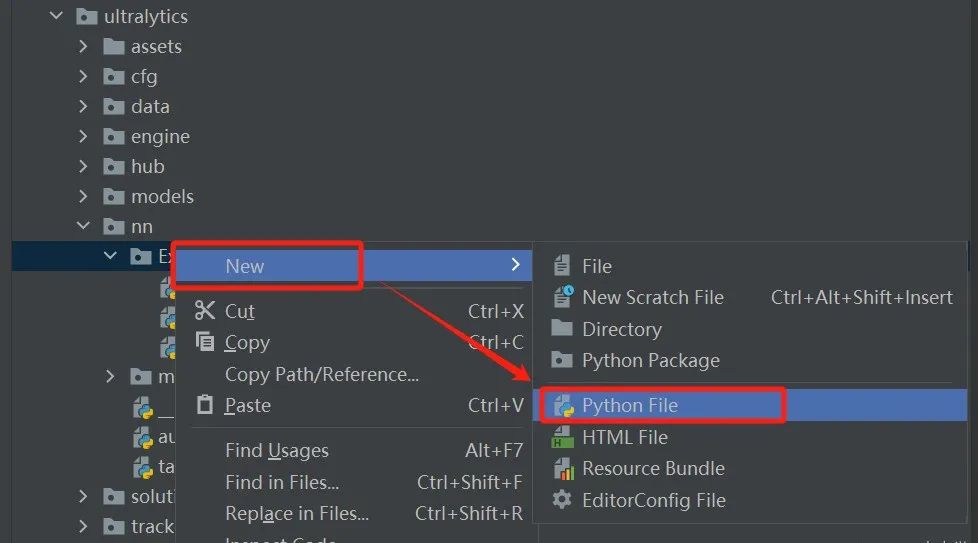Expand the assets folder
This screenshot has width=978, height=543.
83,46
